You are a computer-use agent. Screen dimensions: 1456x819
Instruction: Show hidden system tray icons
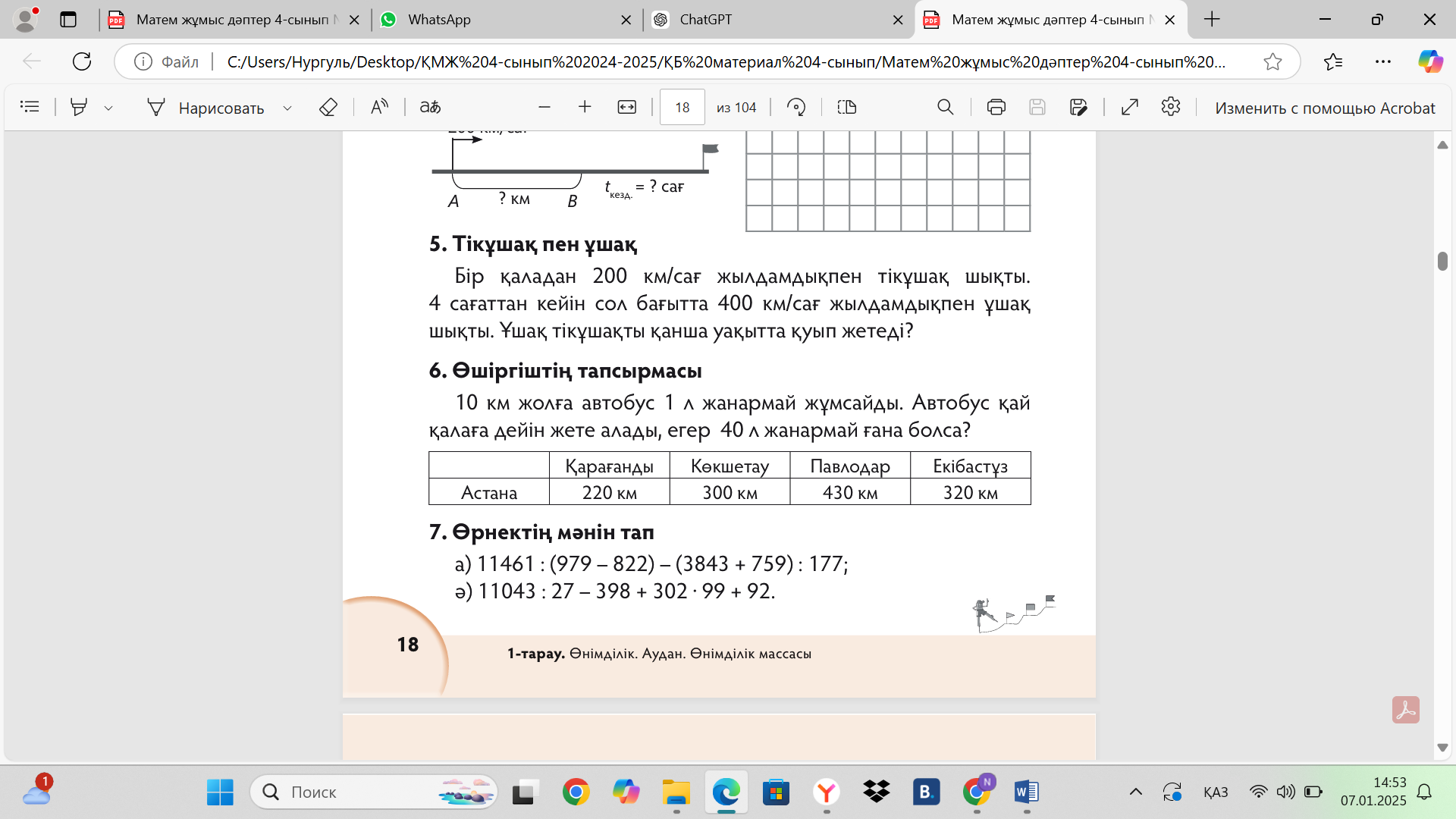(x=1135, y=792)
